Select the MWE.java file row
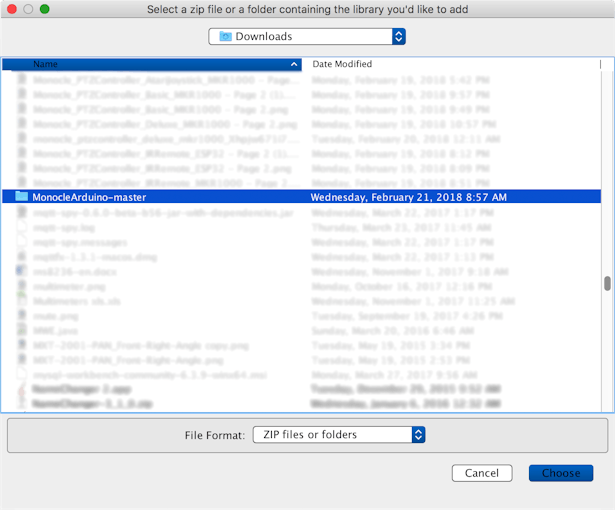This screenshot has height=510, width=615. [301, 331]
